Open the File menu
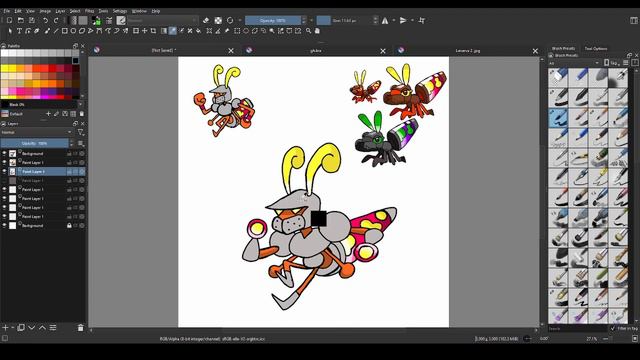Viewport: 640px width, 360px height. tap(7, 11)
